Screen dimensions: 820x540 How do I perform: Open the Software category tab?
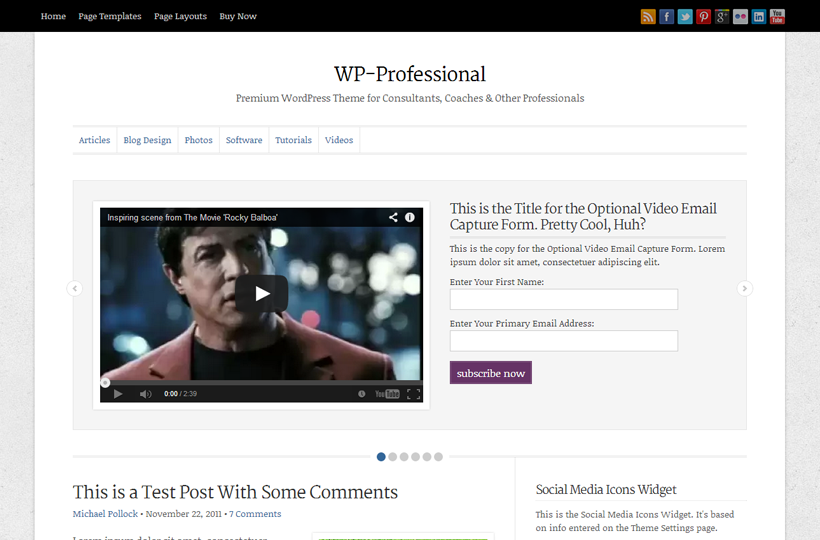pyautogui.click(x=244, y=140)
